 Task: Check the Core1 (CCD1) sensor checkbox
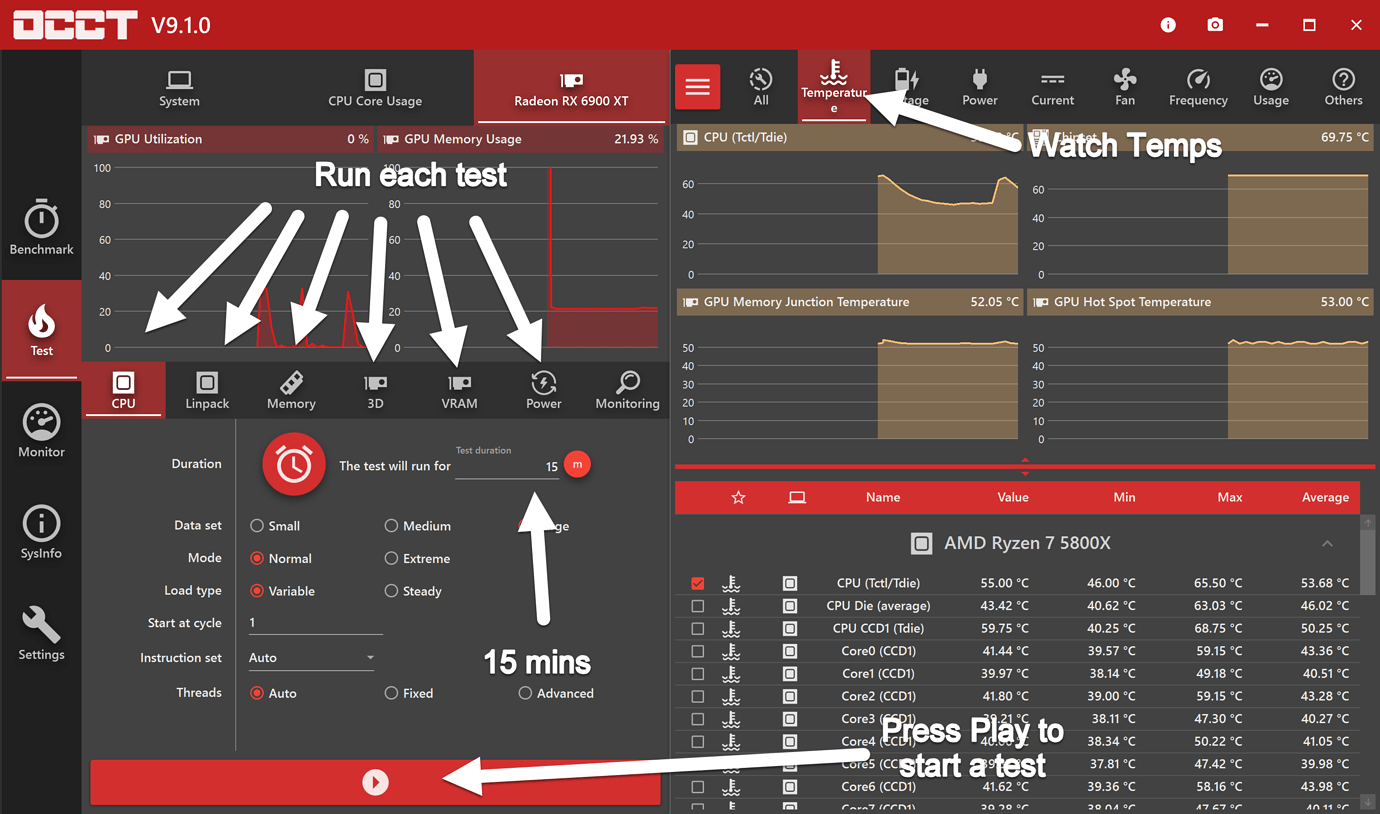tap(698, 674)
